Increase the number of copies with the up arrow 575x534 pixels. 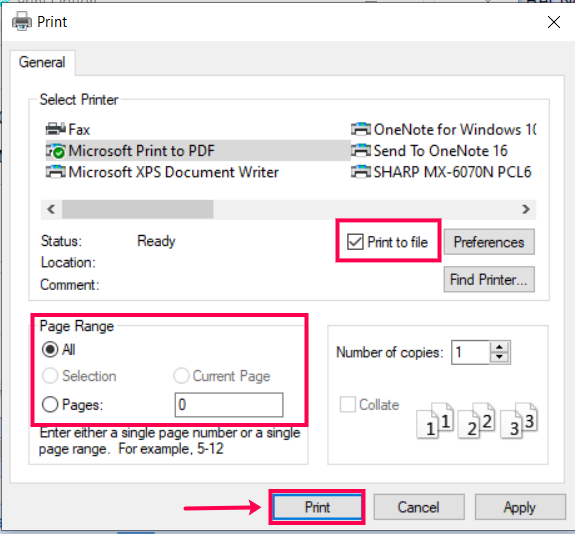tap(499, 347)
